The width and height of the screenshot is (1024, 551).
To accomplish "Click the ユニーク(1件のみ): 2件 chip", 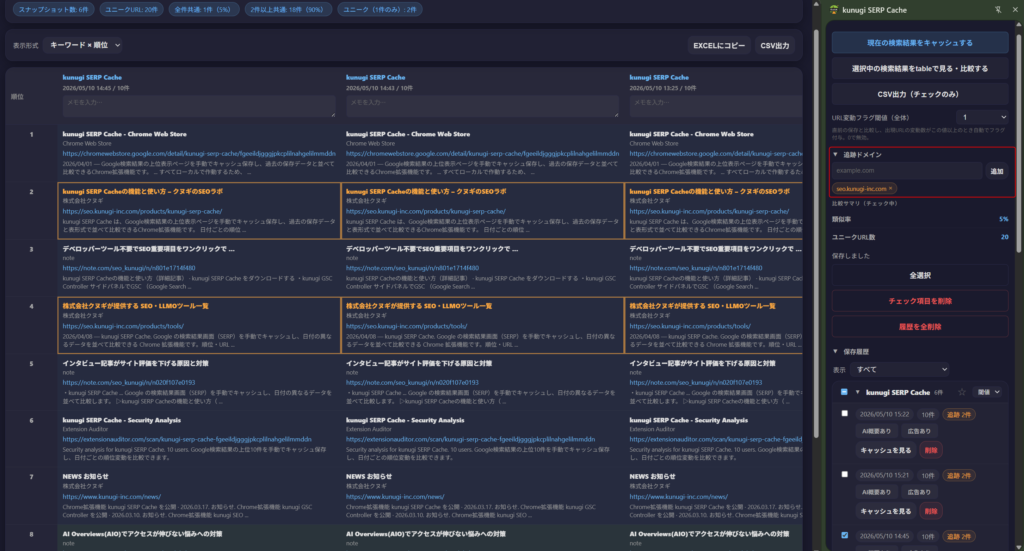I will click(x=380, y=10).
